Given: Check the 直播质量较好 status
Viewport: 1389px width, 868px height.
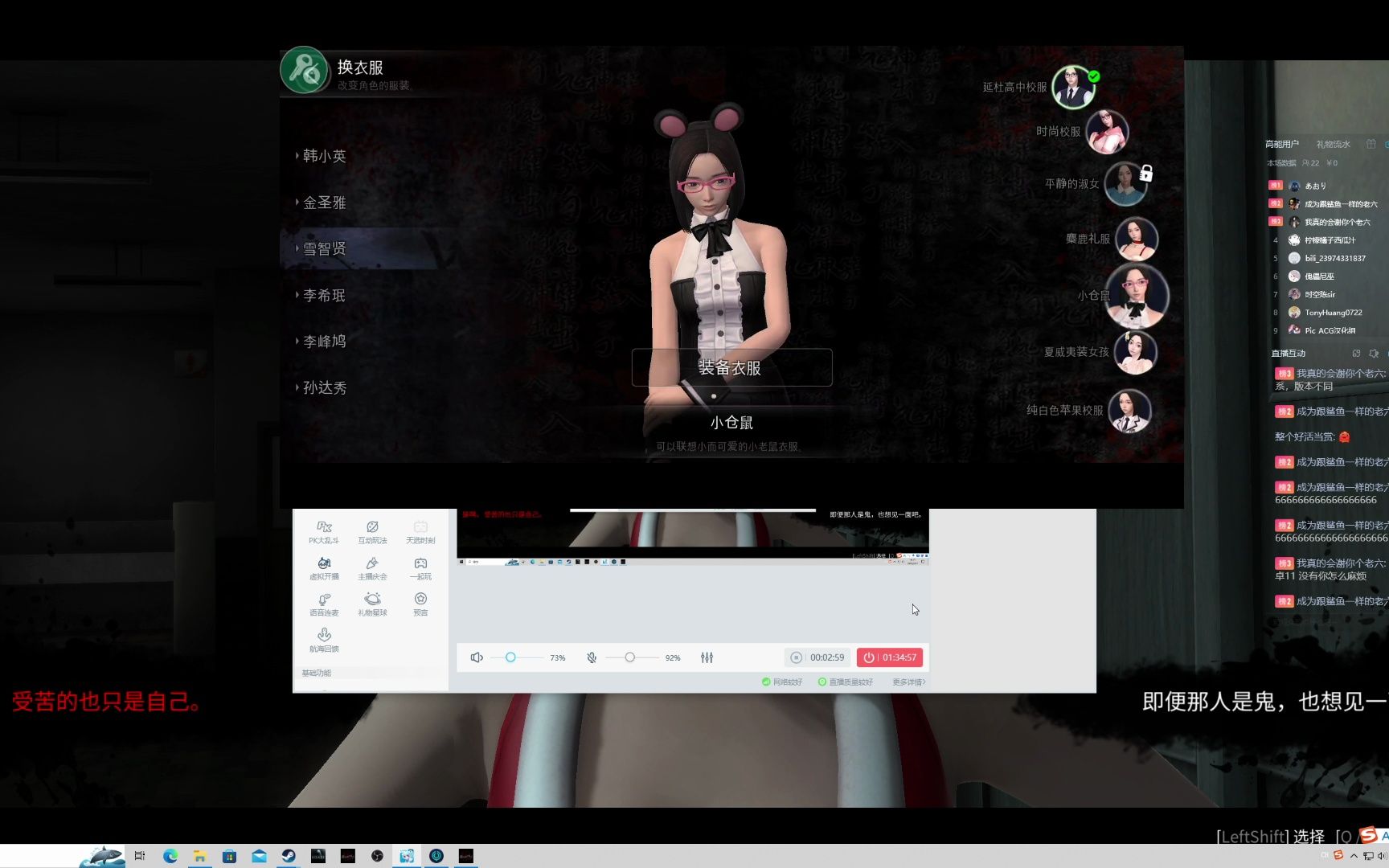Looking at the screenshot, I should click(x=846, y=682).
